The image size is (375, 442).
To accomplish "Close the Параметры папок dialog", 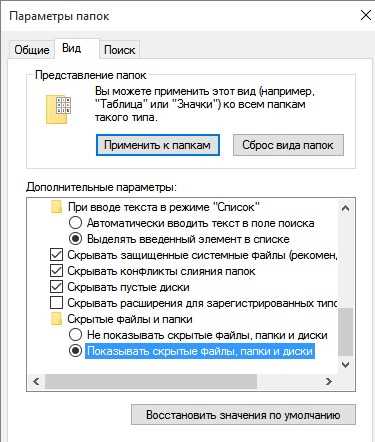I will coord(365,15).
